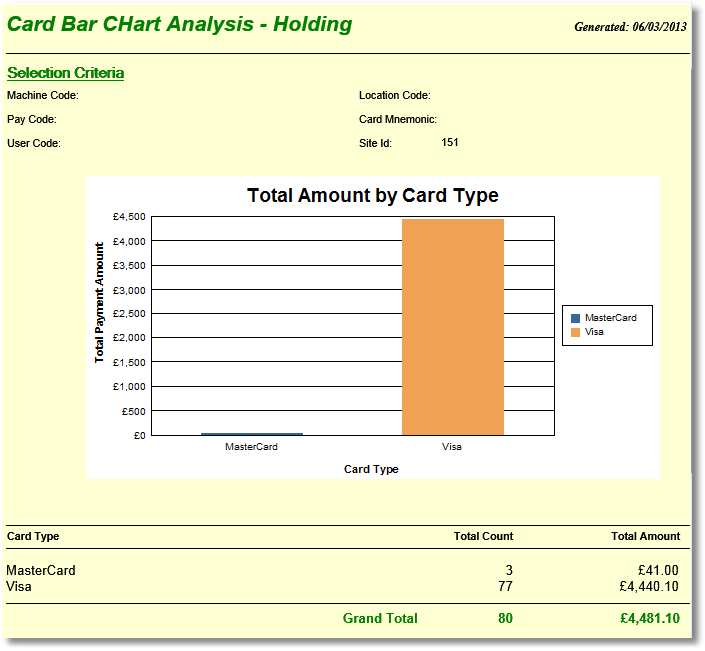Click the Generated date 06/03/2013
This screenshot has height=651, width=705.
[x=630, y=27]
